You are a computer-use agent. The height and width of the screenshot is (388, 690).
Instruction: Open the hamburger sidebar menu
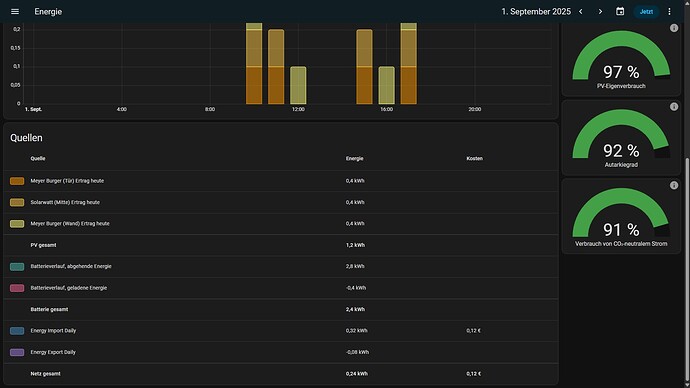[x=15, y=11]
